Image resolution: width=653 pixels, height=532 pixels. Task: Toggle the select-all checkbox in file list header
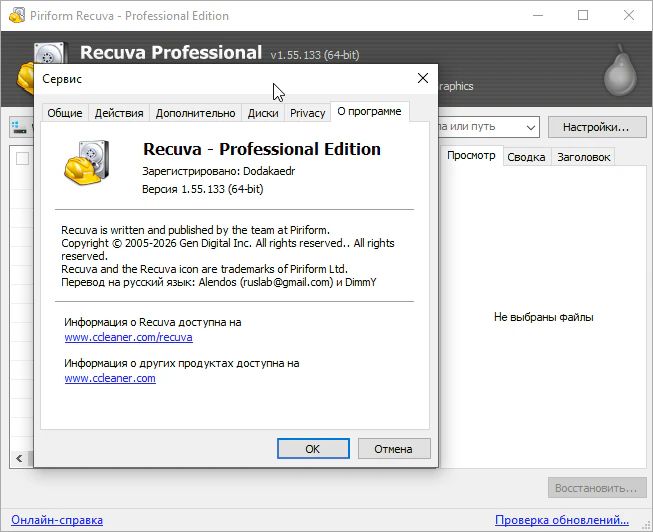click(x=22, y=159)
